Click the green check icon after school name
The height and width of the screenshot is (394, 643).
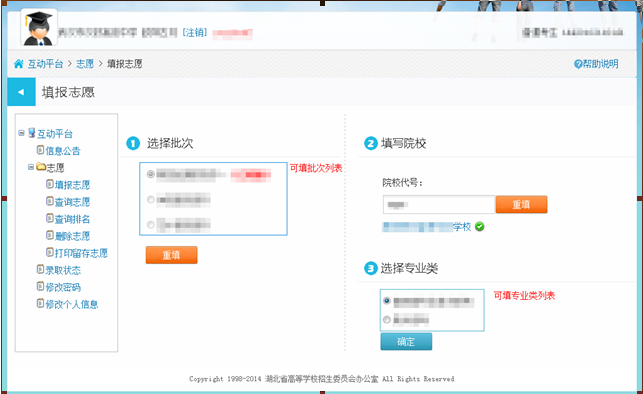pyautogui.click(x=480, y=227)
